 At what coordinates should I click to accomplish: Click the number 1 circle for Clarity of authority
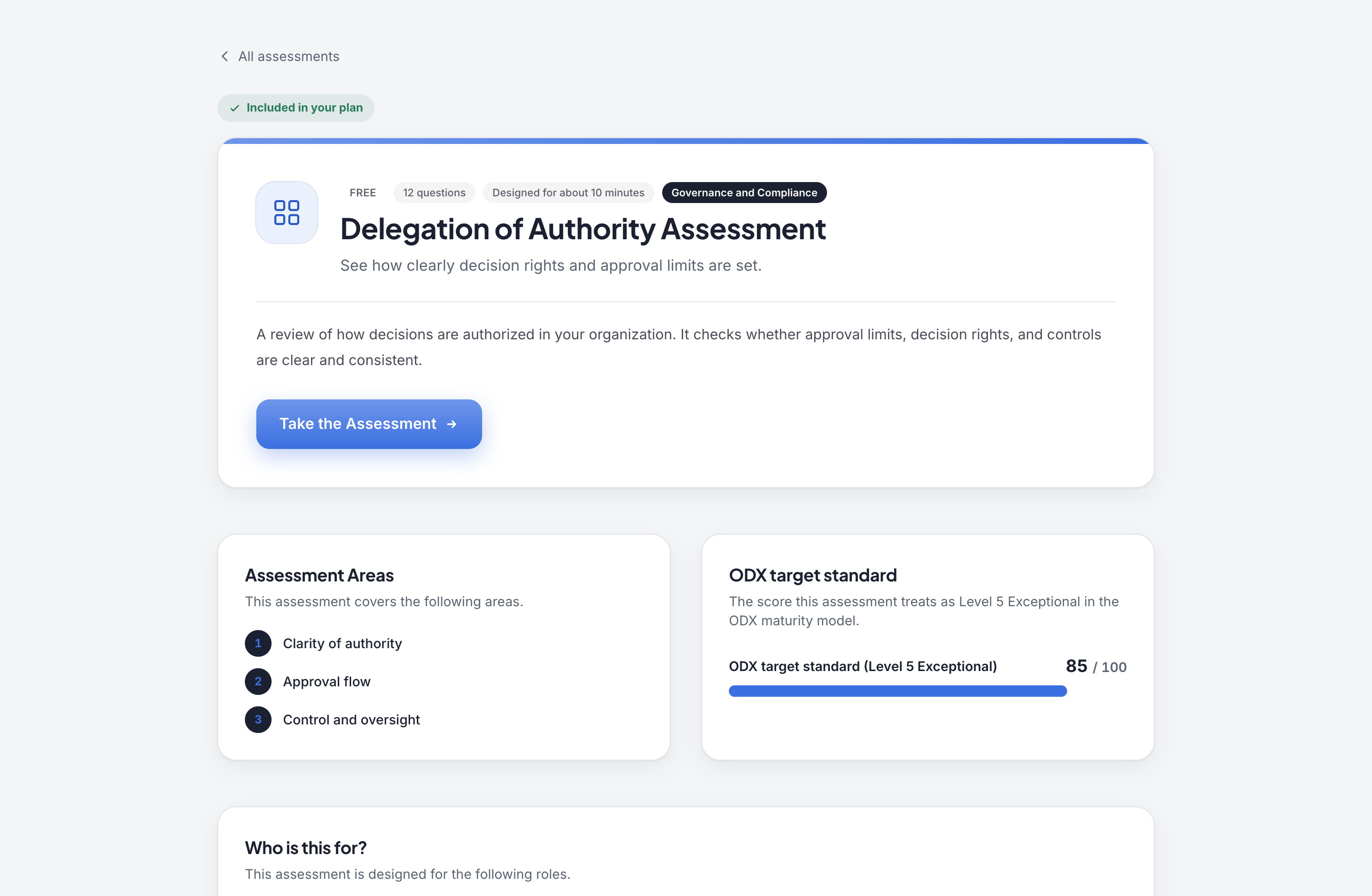258,643
